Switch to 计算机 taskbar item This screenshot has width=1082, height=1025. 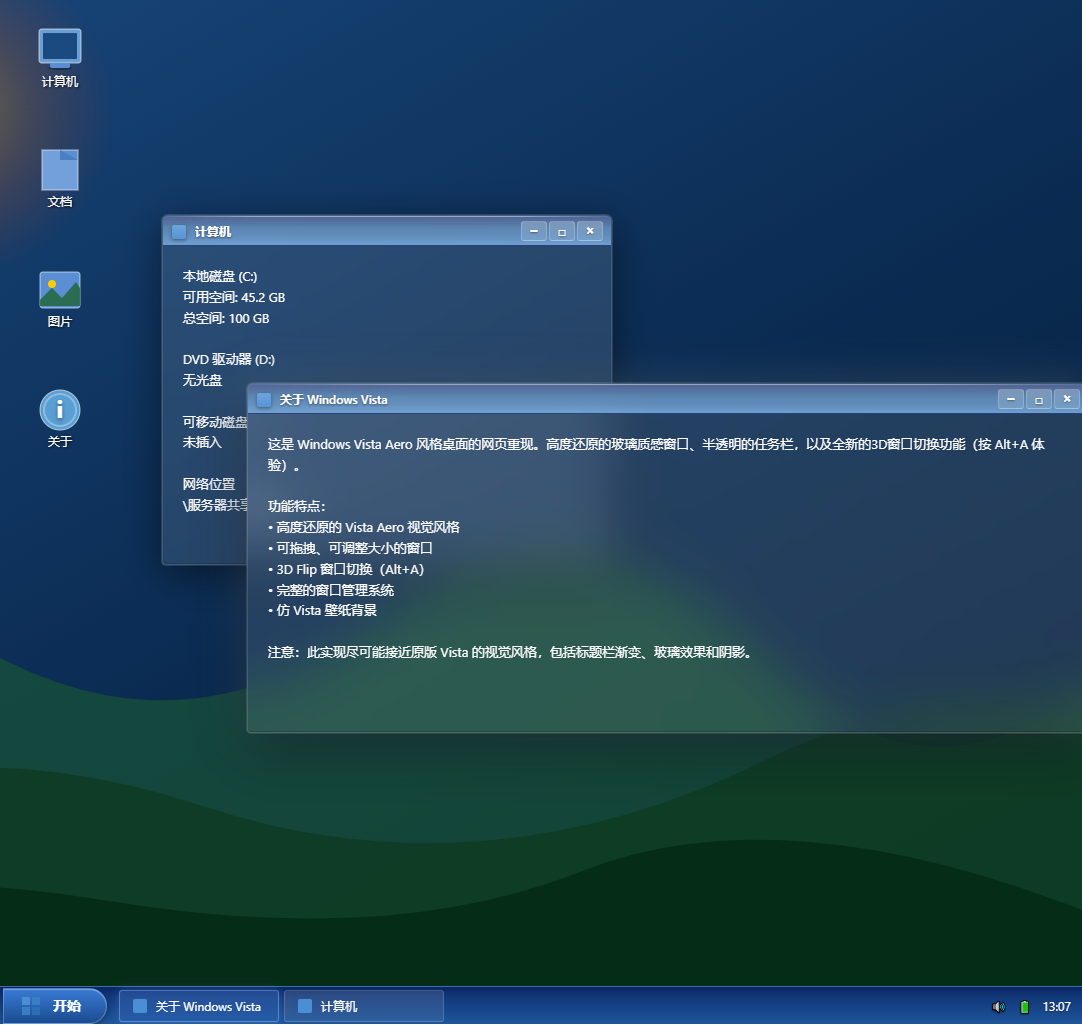pos(364,1006)
